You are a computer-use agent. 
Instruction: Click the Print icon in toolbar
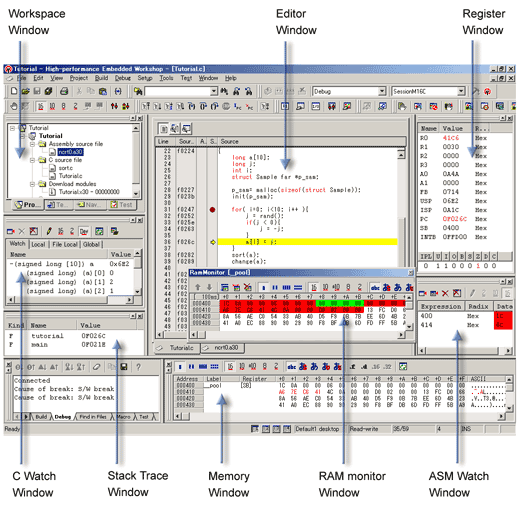coord(64,91)
